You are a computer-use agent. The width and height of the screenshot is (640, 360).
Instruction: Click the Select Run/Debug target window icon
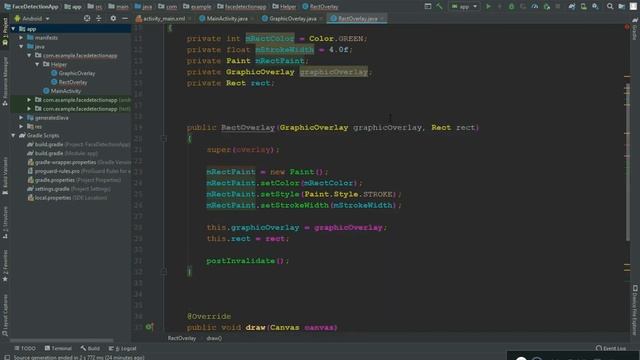pos(427,7)
